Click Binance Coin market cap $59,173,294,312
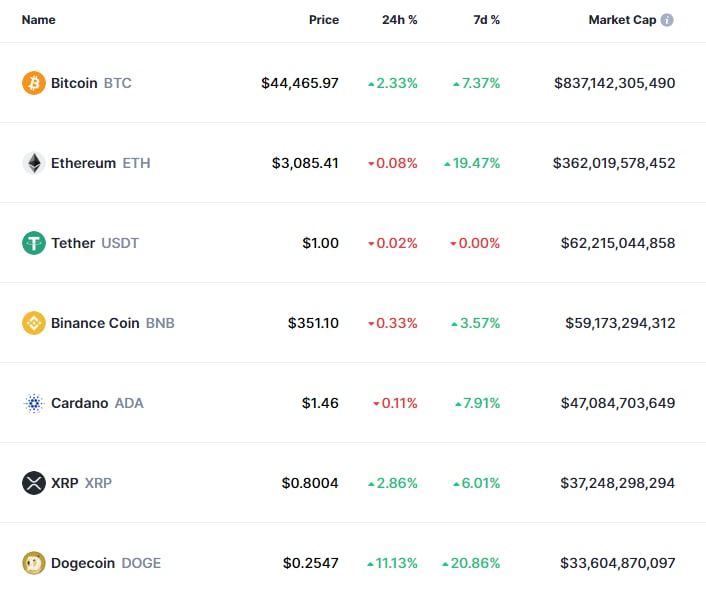Viewport: 706px width, 595px height. pos(620,323)
